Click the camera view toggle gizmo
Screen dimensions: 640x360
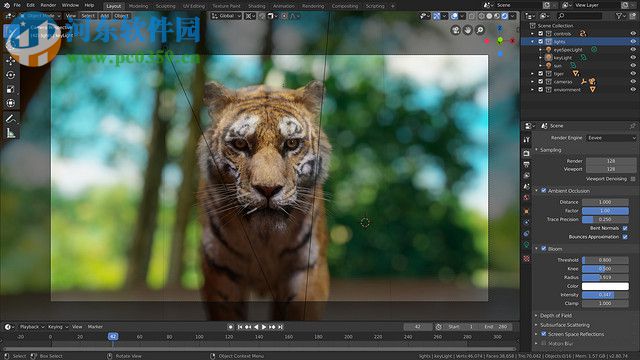point(456,30)
